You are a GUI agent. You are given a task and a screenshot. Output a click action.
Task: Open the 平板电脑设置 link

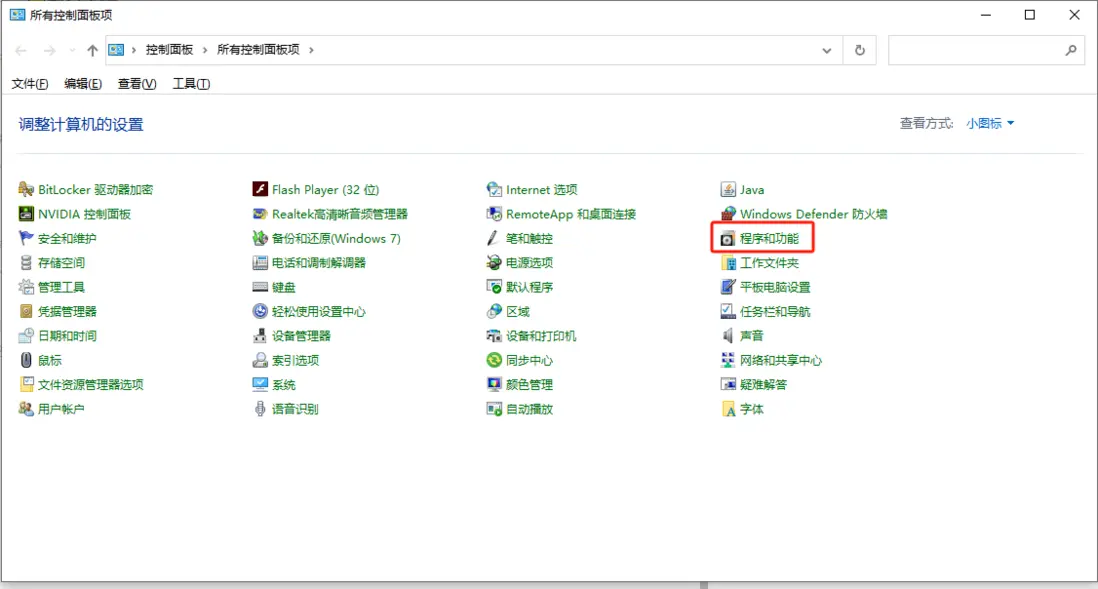point(775,287)
